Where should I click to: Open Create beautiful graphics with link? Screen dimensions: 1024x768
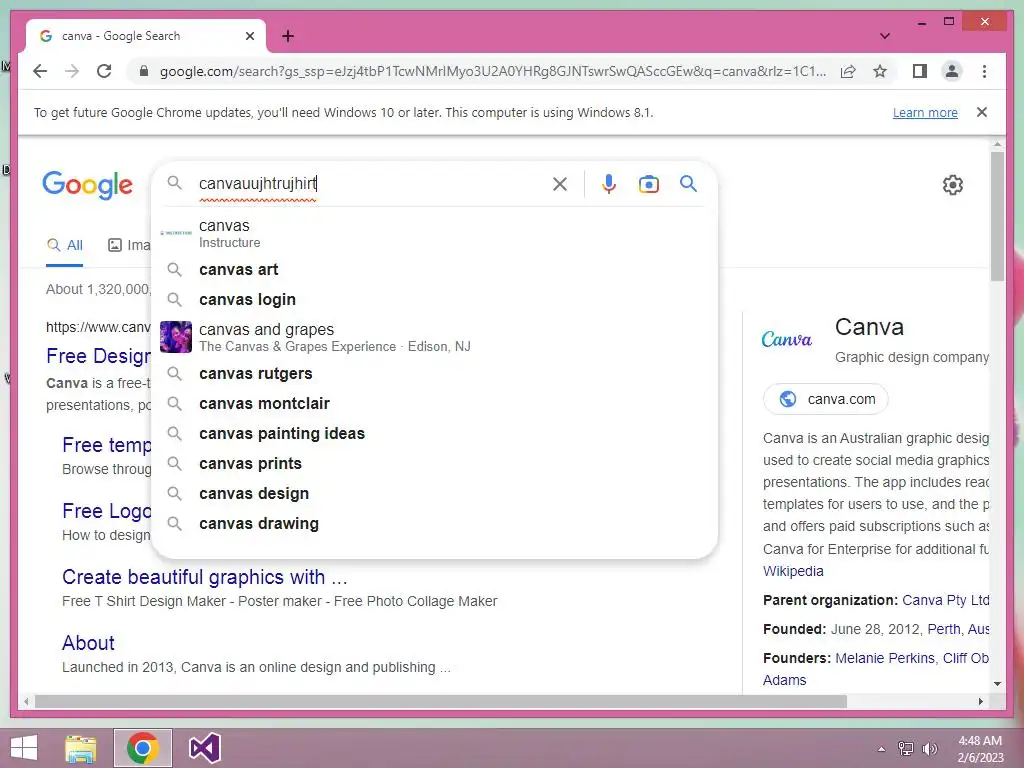coord(204,577)
